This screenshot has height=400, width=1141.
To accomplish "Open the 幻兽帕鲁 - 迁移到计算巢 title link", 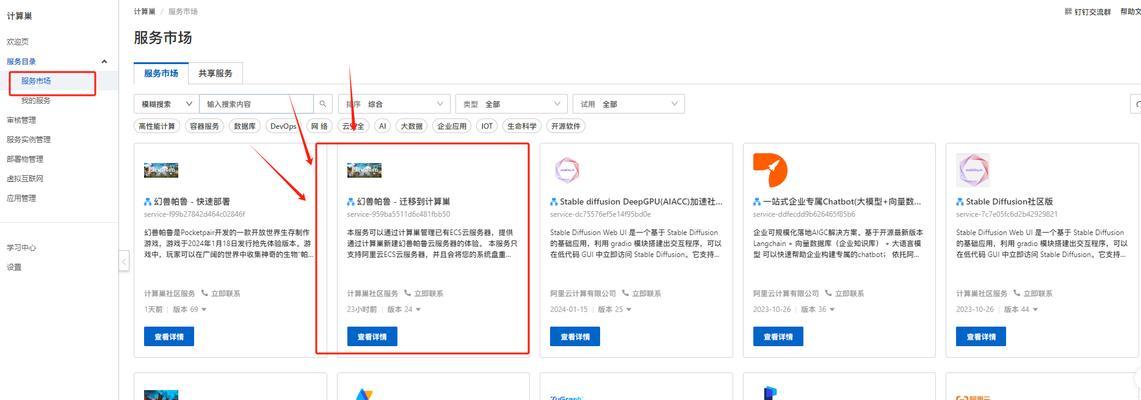I will pos(402,201).
